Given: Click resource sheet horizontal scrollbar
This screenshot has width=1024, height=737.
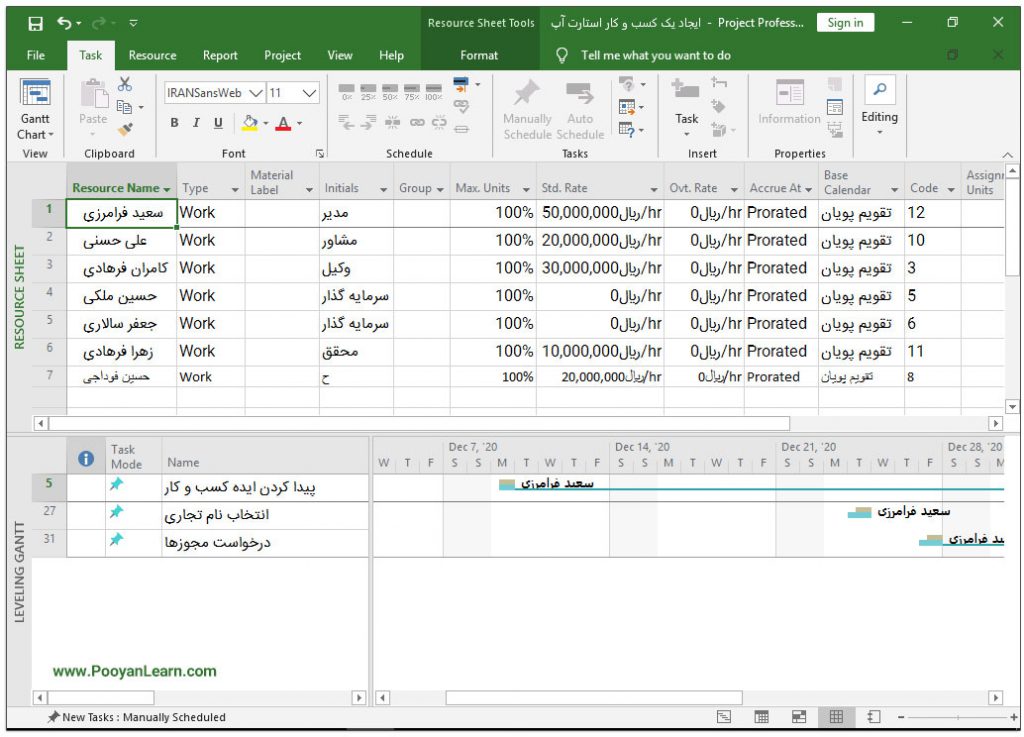Looking at the screenshot, I should tap(419, 424).
